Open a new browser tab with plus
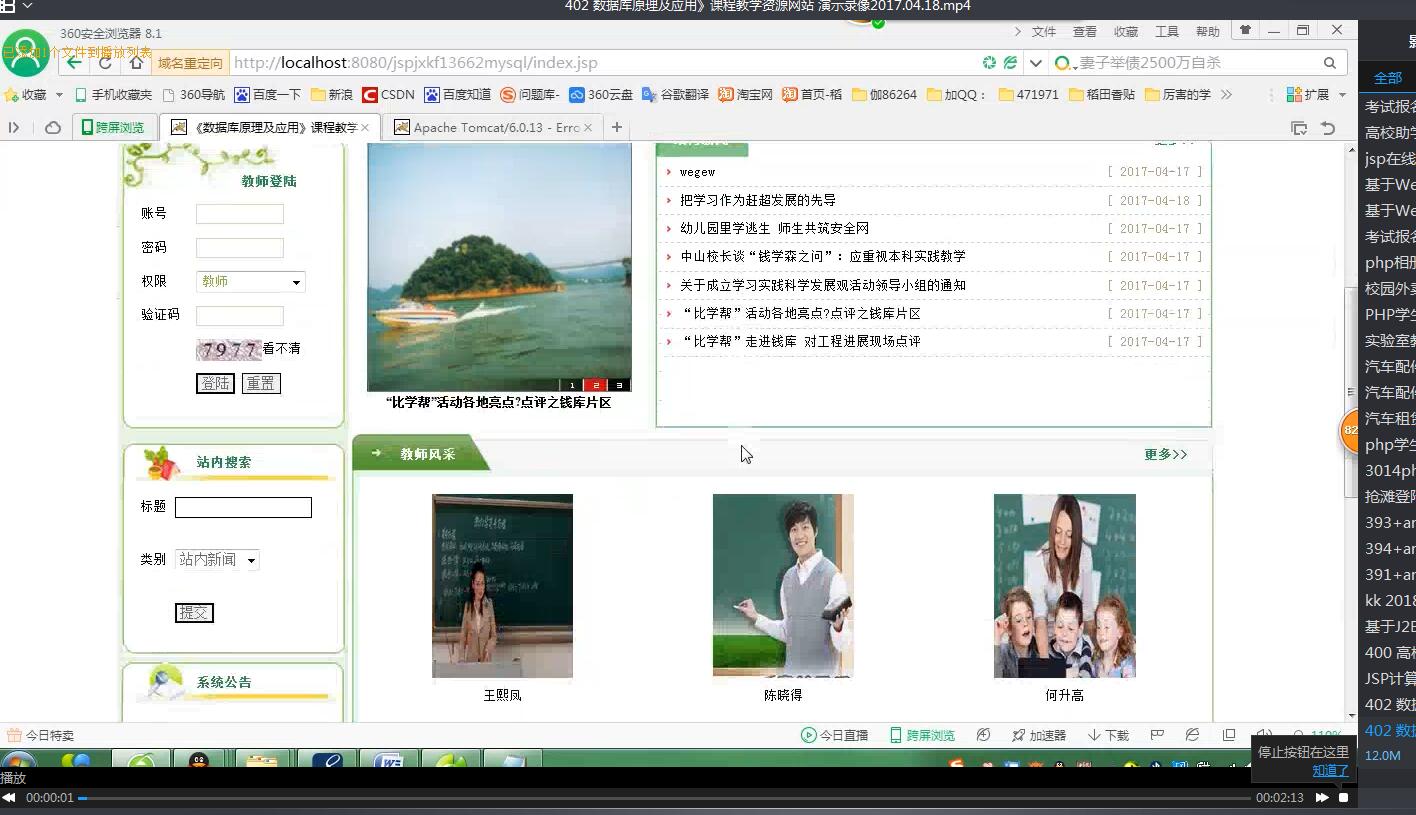 617,127
